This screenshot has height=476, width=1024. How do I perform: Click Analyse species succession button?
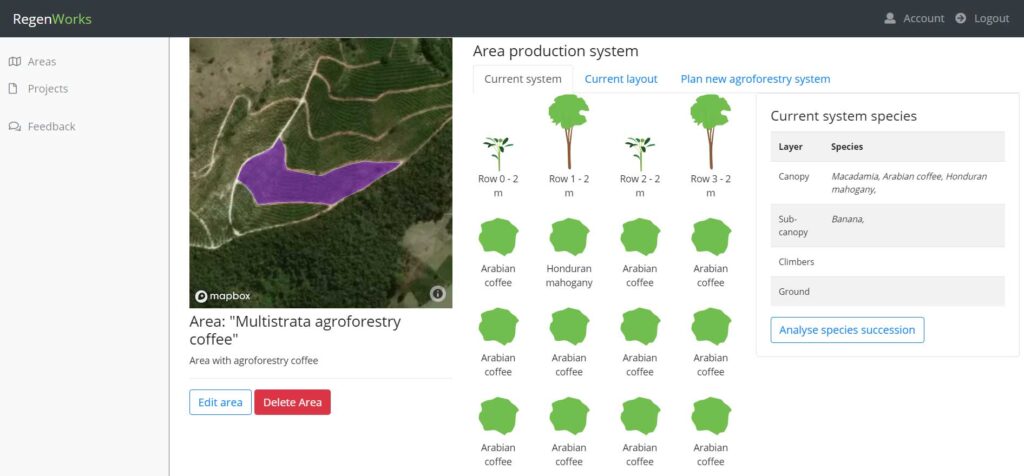click(847, 330)
